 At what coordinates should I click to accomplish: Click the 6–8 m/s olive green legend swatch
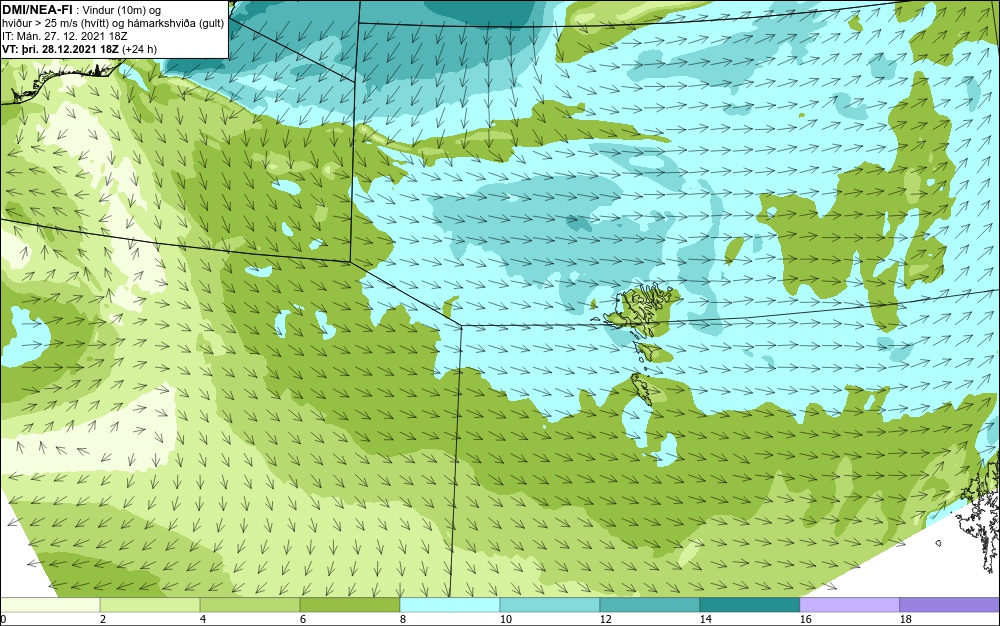(349, 604)
